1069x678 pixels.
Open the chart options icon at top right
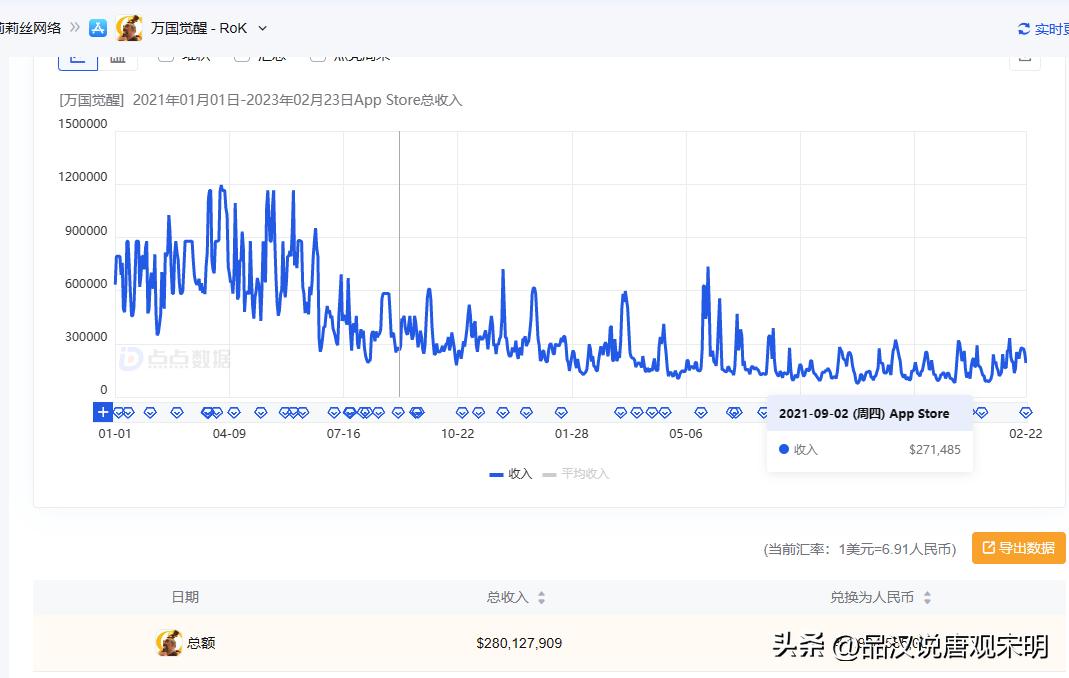(1024, 57)
